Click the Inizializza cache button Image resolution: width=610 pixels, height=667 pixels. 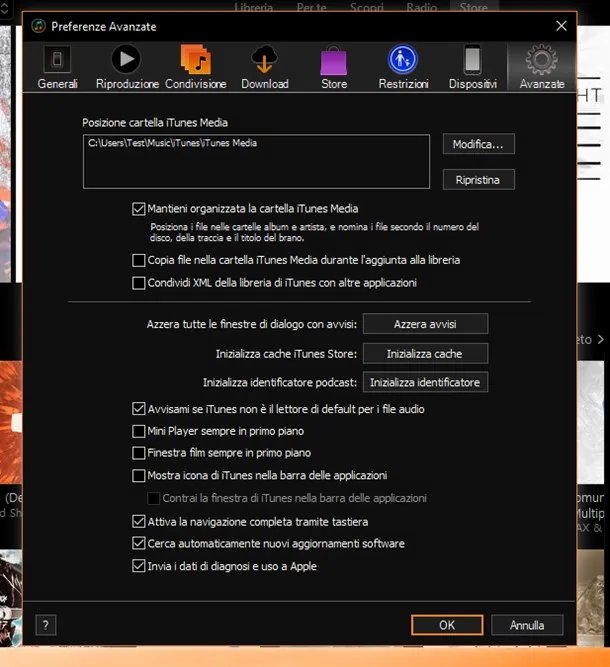[425, 353]
